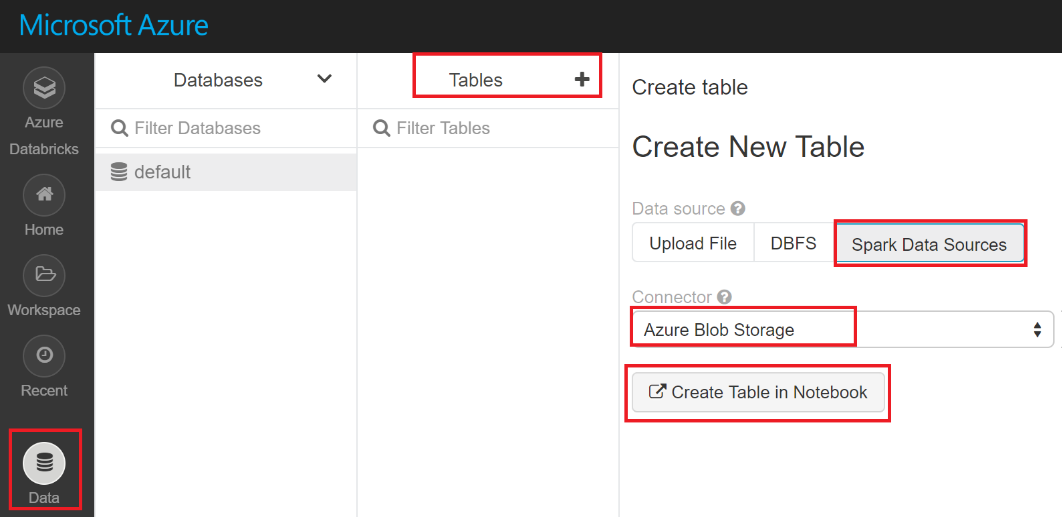Expand the Databases chevron
Image resolution: width=1062 pixels, height=517 pixels.
[325, 79]
